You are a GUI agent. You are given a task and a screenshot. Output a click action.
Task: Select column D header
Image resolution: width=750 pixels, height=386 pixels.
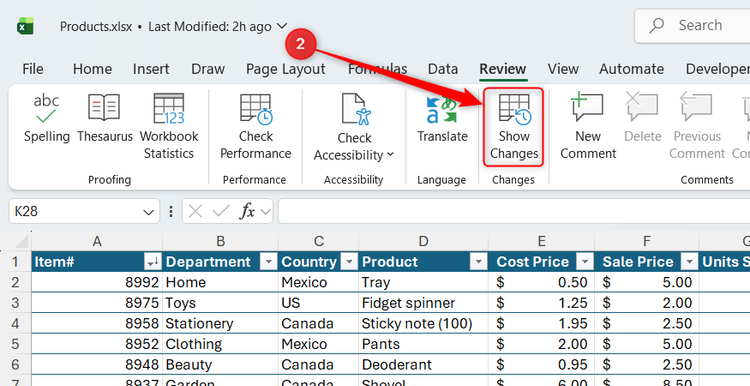tap(423, 241)
